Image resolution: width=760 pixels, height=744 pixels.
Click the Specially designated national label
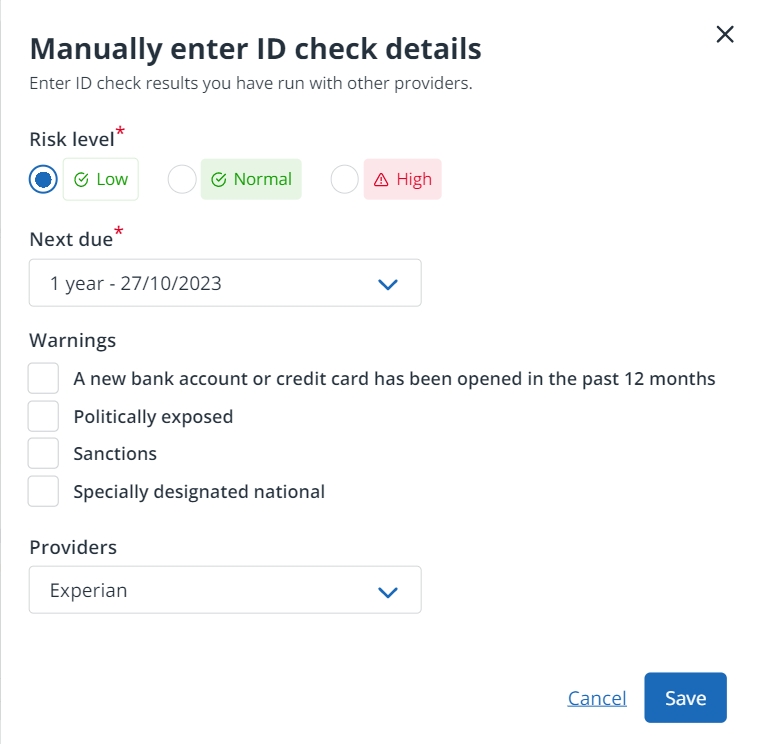(x=199, y=491)
